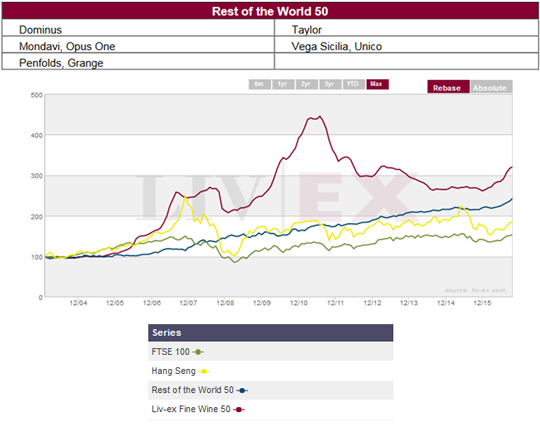Click the 500 y-axis label

click(x=37, y=95)
